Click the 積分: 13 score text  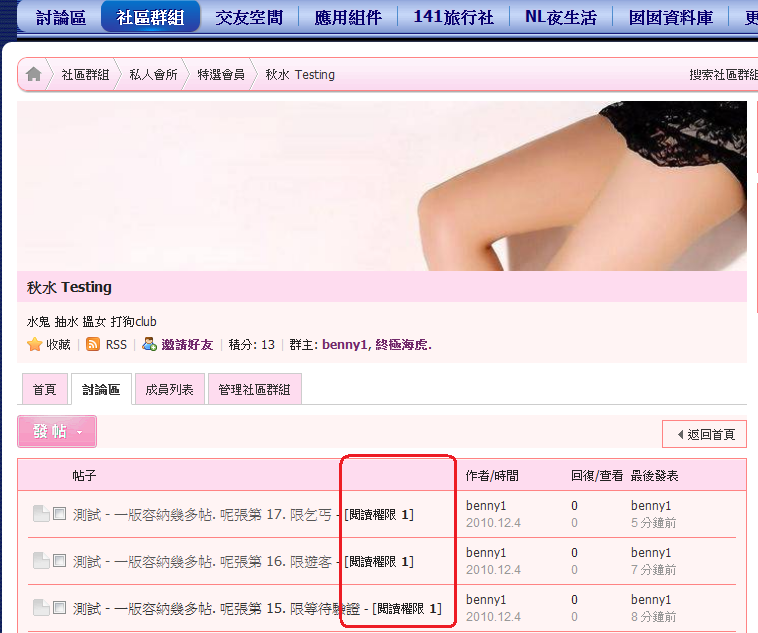251,344
